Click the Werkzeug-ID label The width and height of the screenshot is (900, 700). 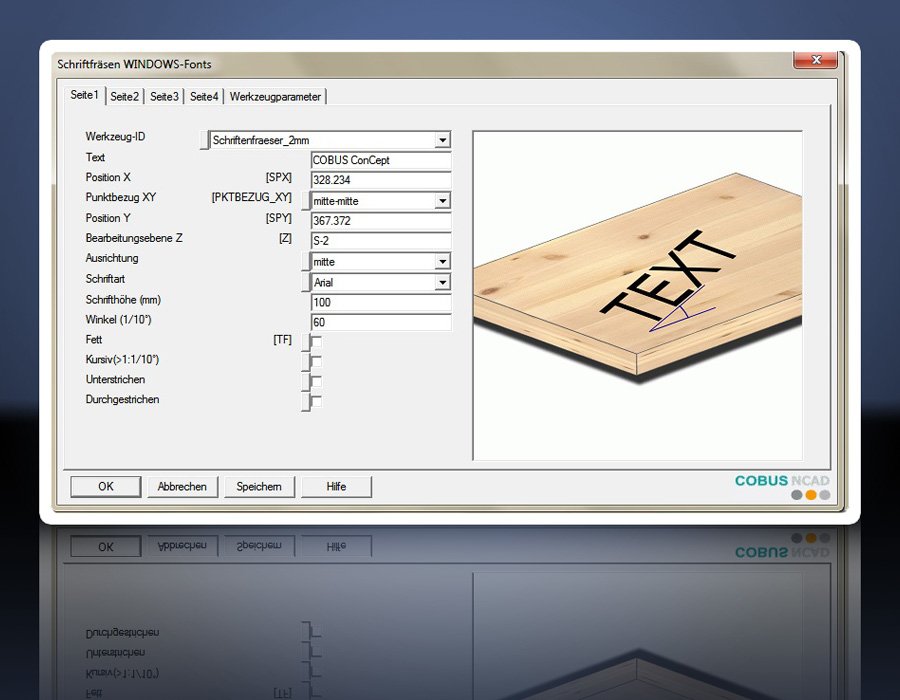115,137
